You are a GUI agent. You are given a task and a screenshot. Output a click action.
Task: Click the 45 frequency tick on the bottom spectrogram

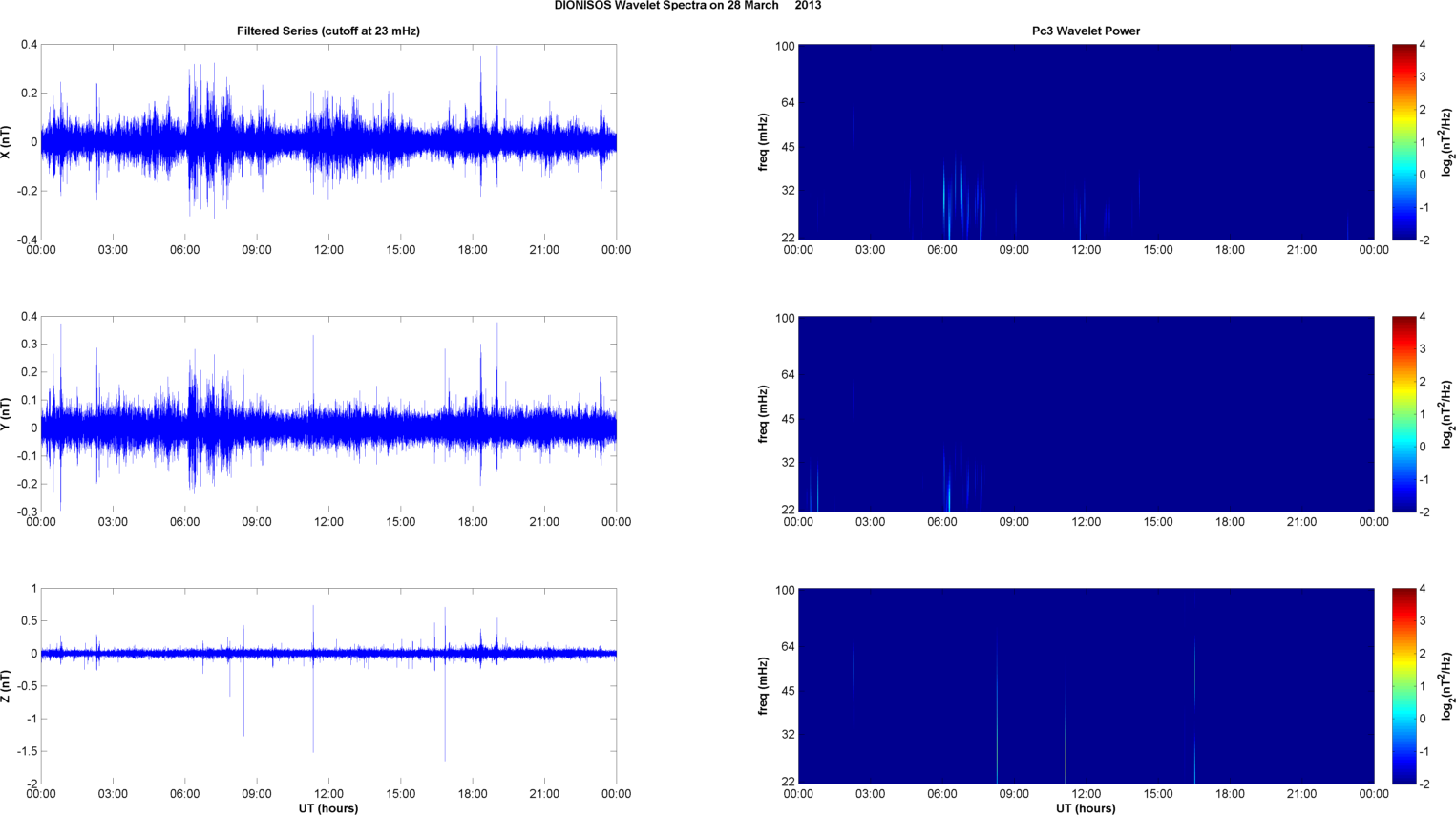[788, 691]
